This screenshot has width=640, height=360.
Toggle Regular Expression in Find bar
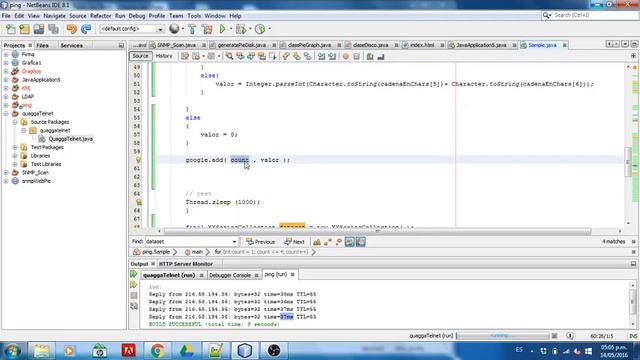338,242
